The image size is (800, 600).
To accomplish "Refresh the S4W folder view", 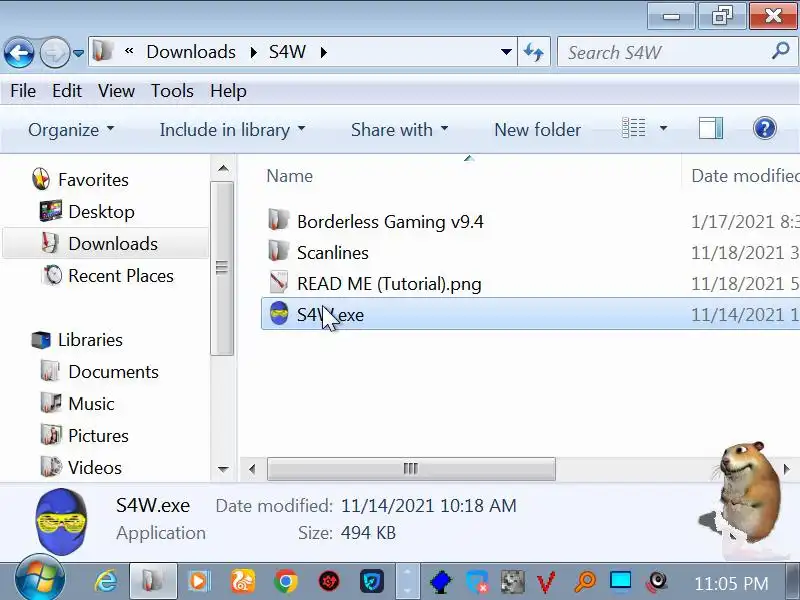I will point(534,52).
